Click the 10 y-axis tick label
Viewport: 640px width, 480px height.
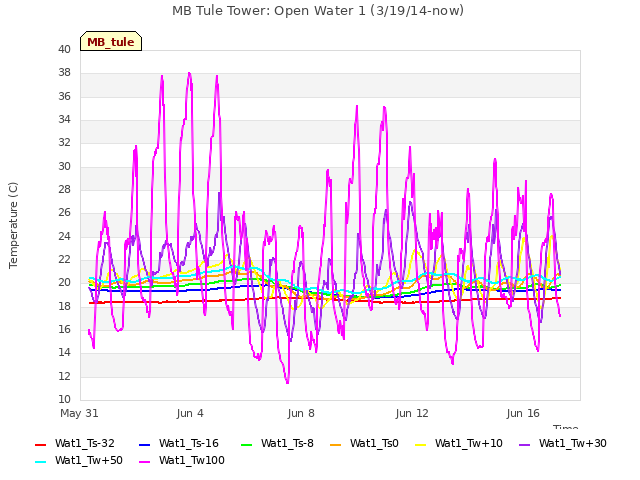coord(64,400)
